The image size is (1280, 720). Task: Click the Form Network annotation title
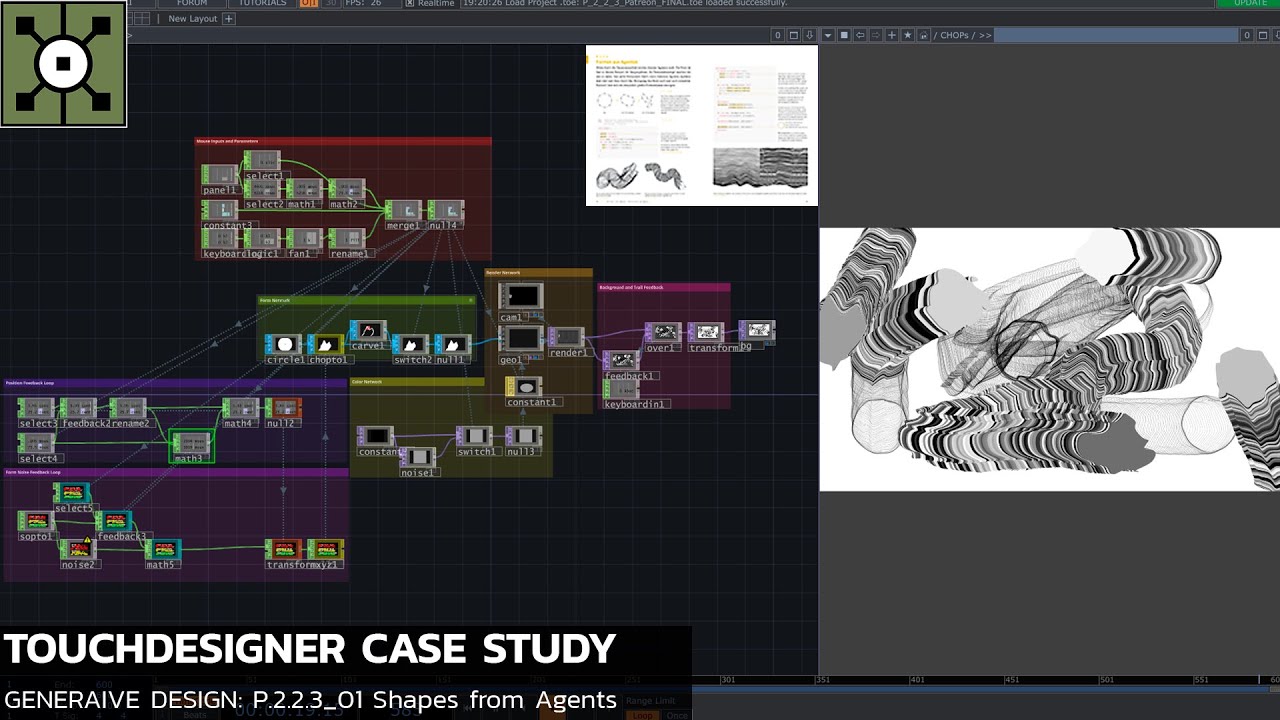[275, 300]
